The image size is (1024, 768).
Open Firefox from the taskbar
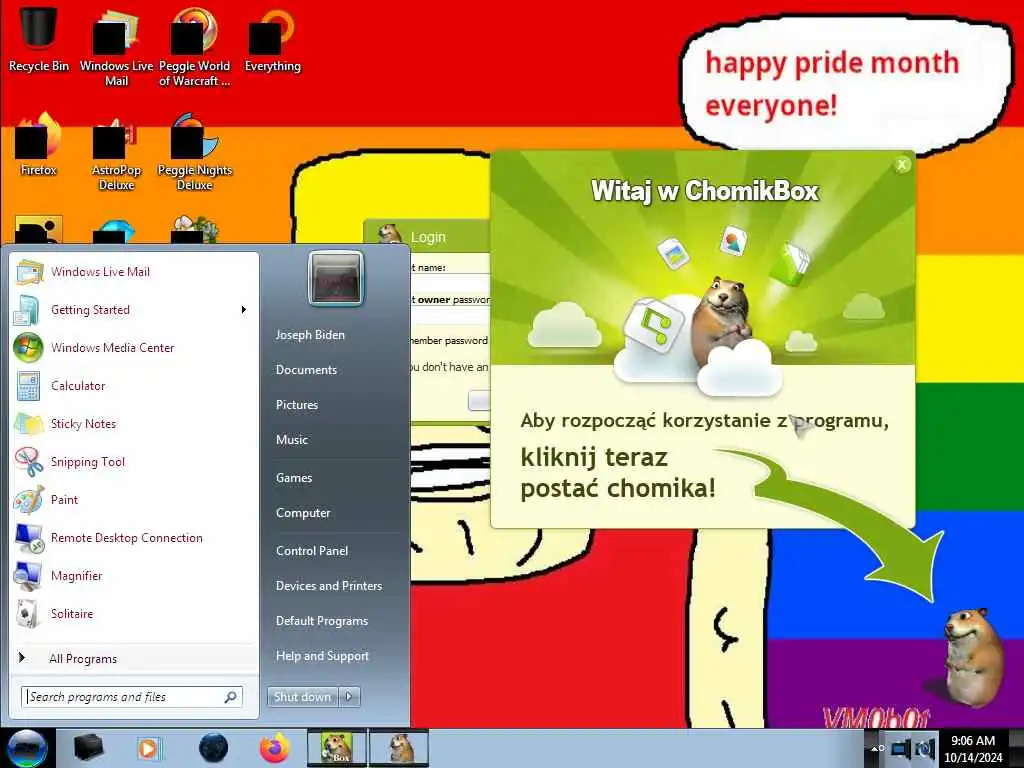pyautogui.click(x=275, y=748)
